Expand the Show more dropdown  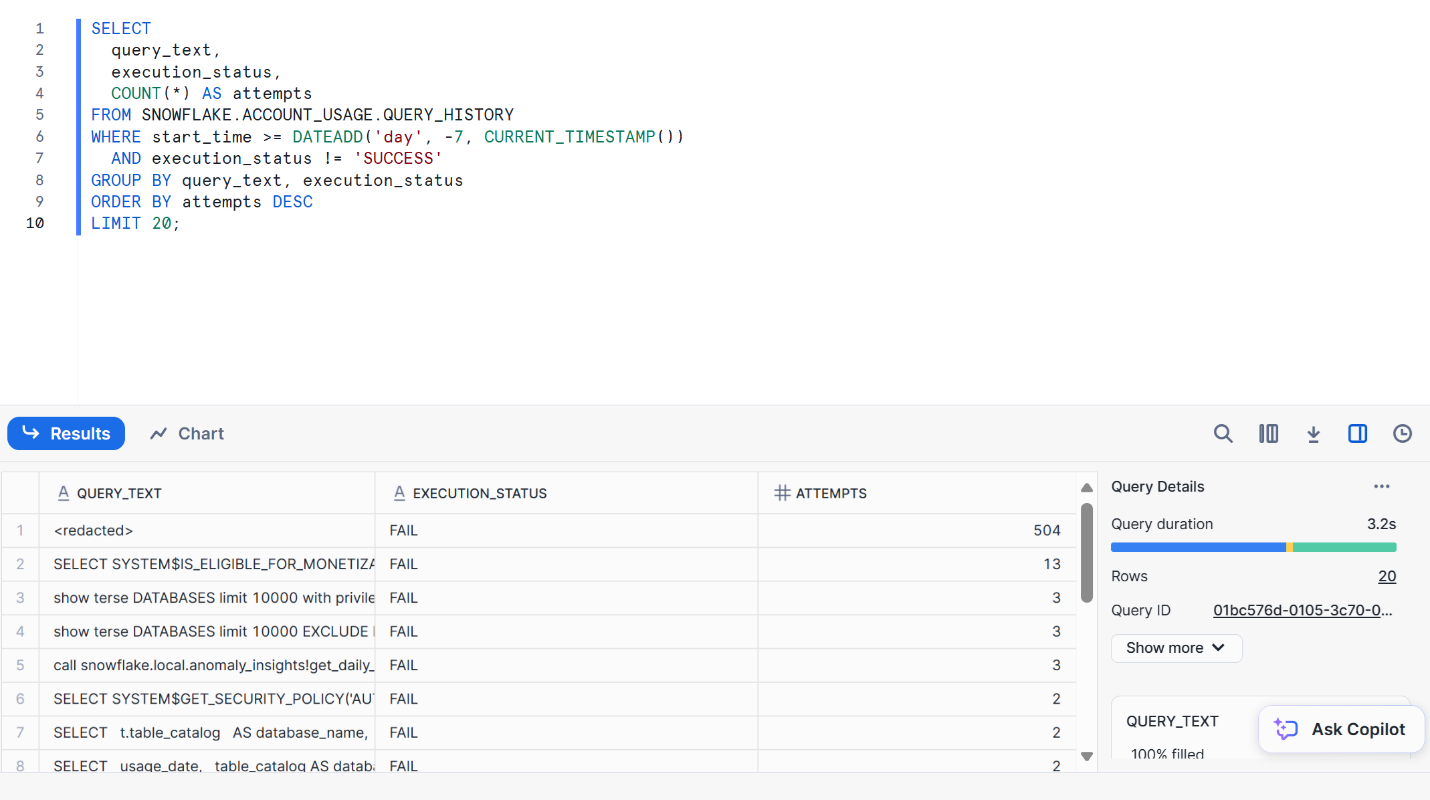[1176, 648]
